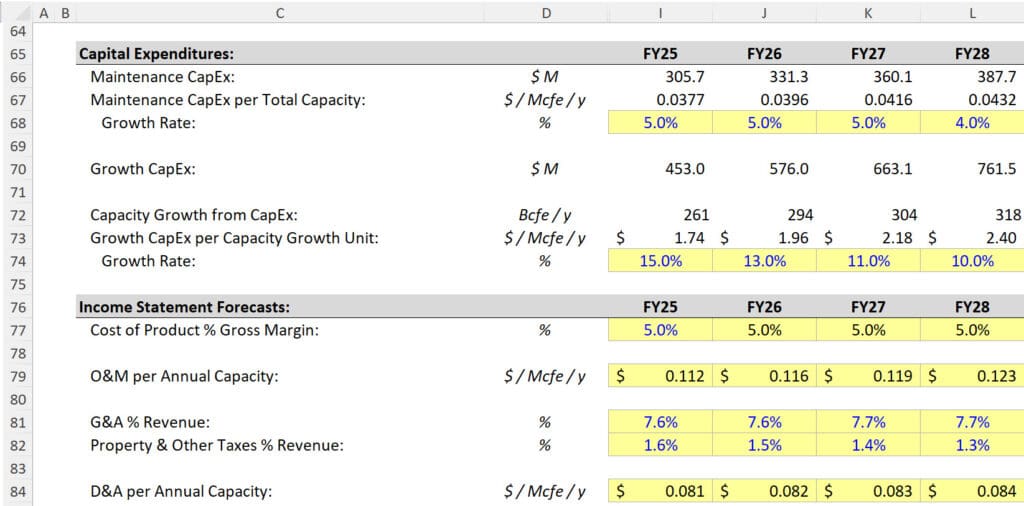
Task: Select 'Property & Other Taxes % Revenue:' label
Action: click(217, 445)
